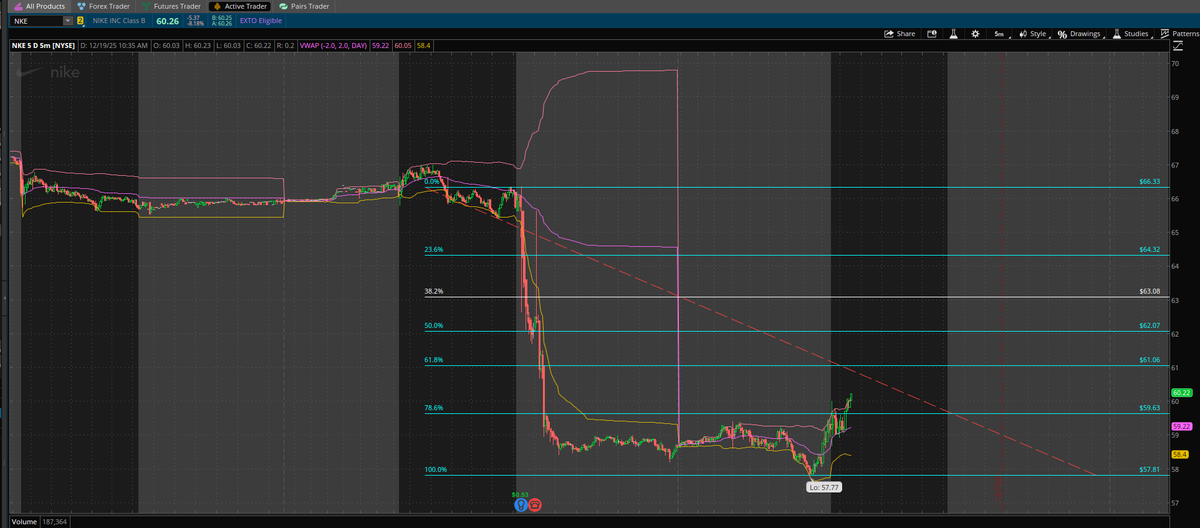Screen dimensions: 1200x528
Task: Click the Studies flask icon
Action: pyautogui.click(x=1117, y=34)
